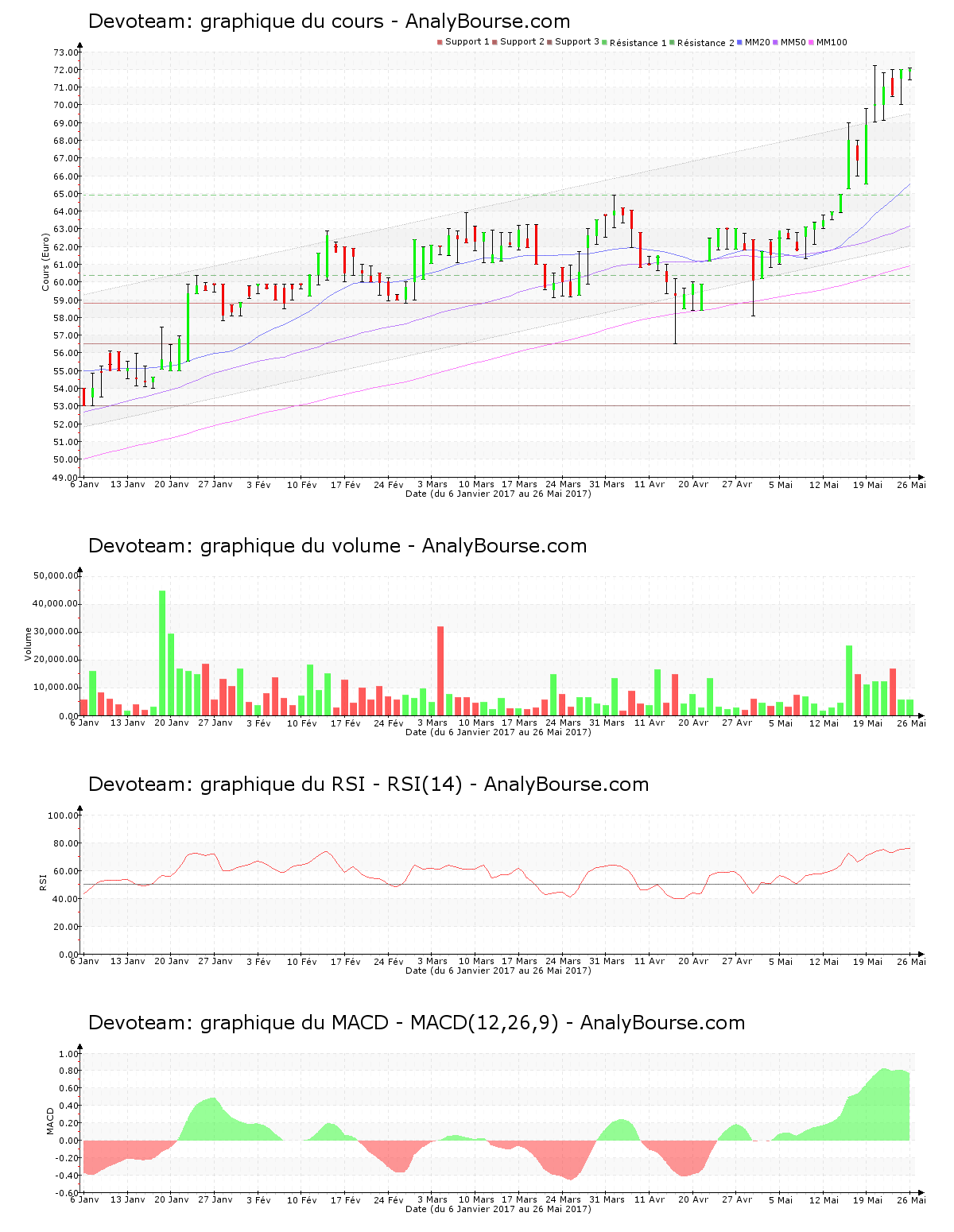Image resolution: width=954 pixels, height=1232 pixels.
Task: Click the date range caption under MACD chart
Action: point(498,1209)
